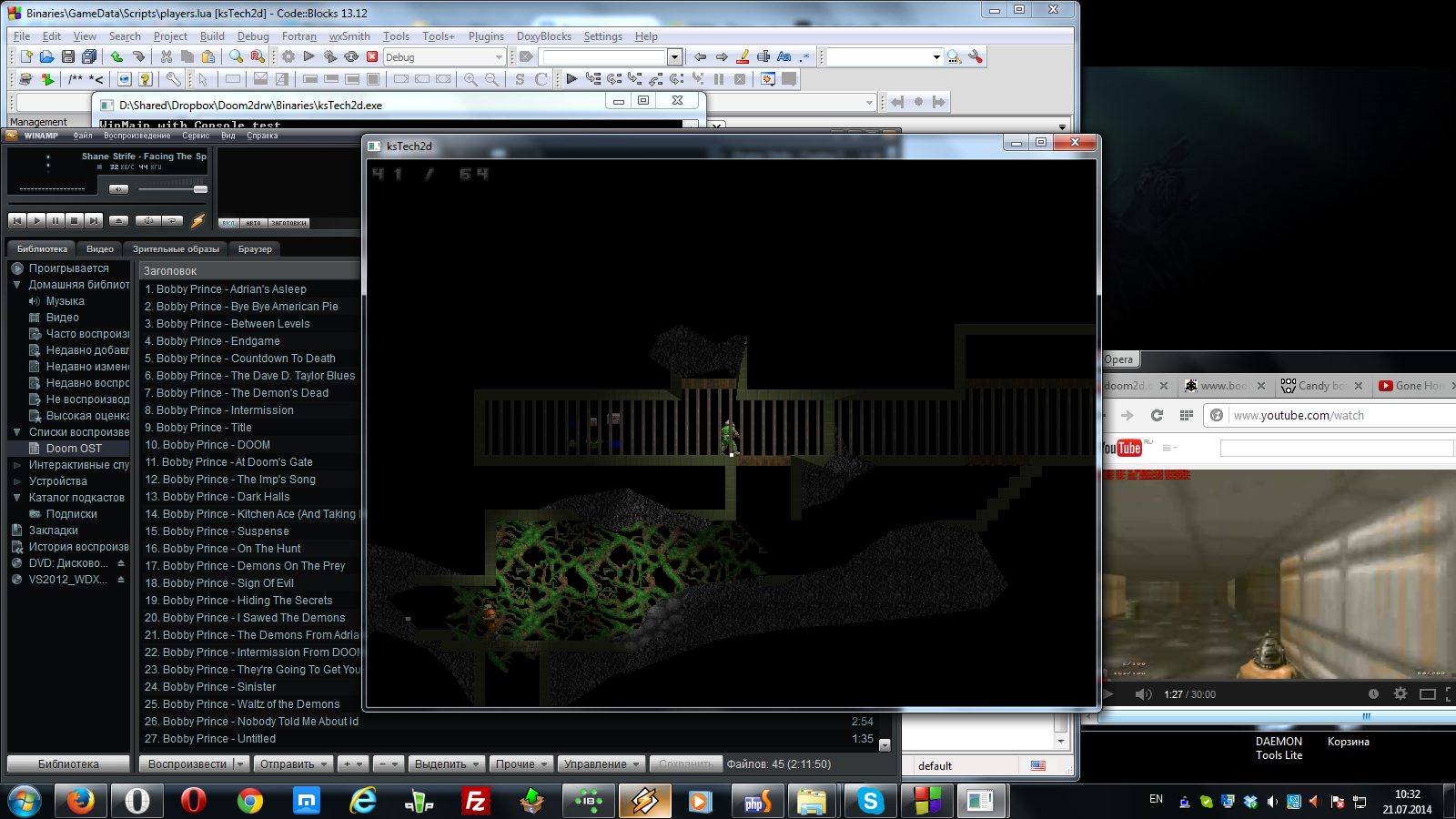Viewport: 1456px width, 819px height.
Task: Click the Build gear icon in toolbar
Action: click(288, 56)
